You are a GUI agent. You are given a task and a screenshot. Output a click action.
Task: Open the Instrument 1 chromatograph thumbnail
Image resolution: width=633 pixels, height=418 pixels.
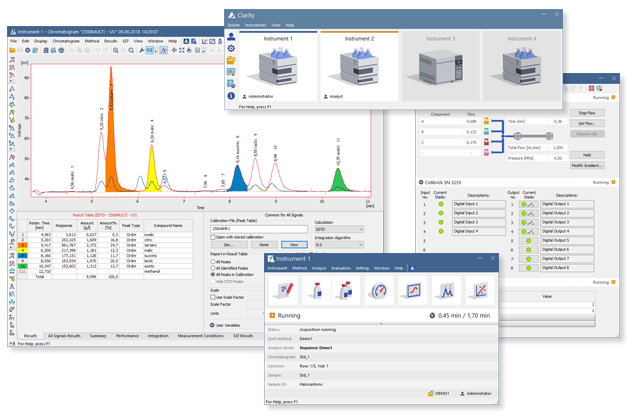(278, 69)
